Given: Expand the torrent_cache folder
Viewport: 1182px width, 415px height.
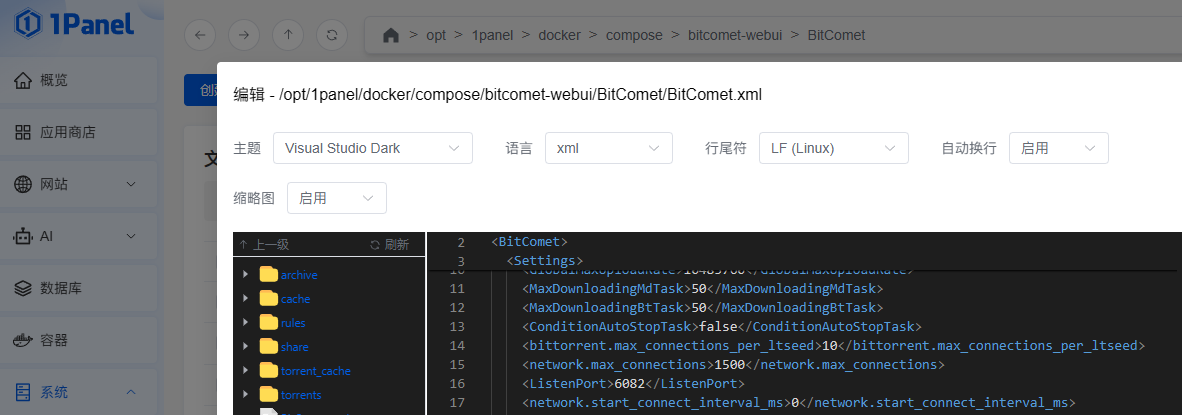Looking at the screenshot, I should (246, 371).
